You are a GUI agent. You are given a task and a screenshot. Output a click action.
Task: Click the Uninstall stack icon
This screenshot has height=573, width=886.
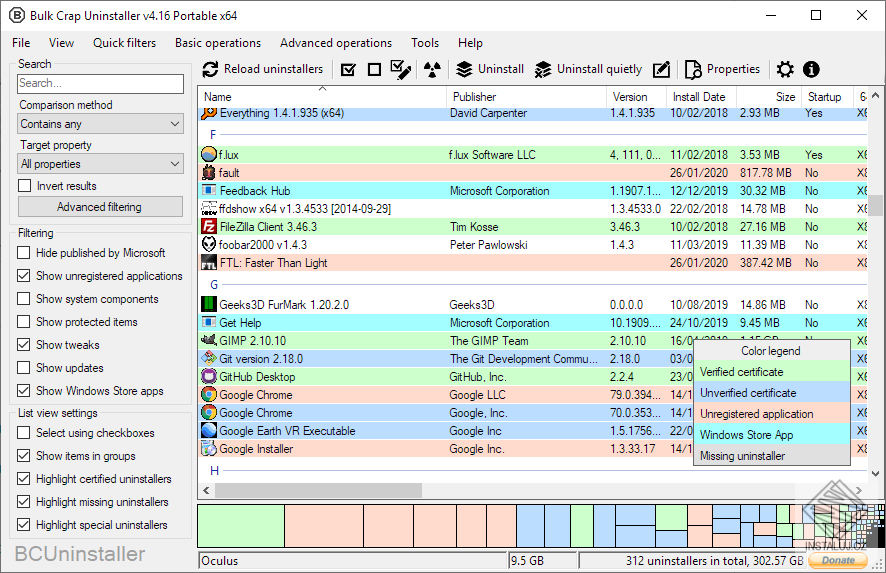coord(464,70)
